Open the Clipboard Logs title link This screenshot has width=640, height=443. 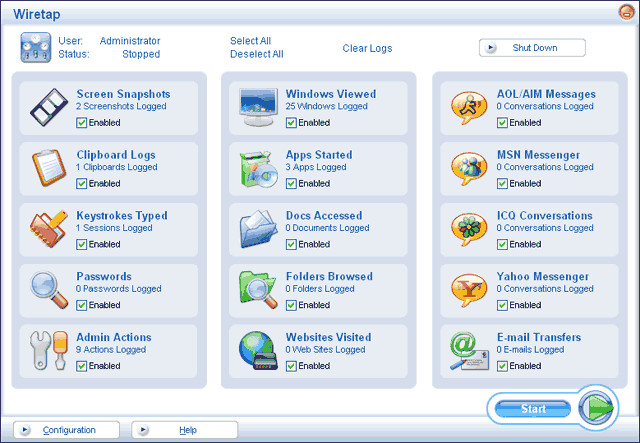[116, 155]
